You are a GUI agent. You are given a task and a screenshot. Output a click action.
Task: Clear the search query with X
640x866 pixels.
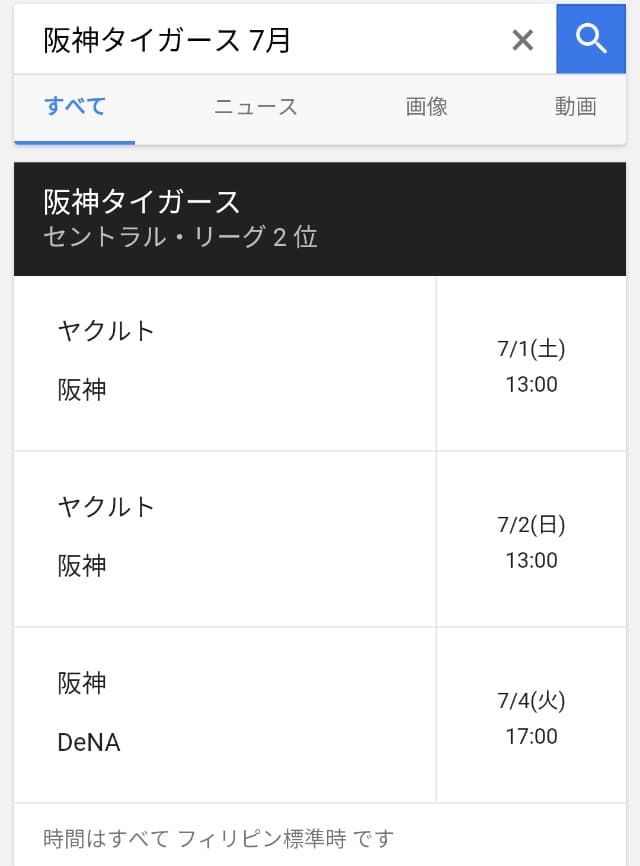pos(522,40)
